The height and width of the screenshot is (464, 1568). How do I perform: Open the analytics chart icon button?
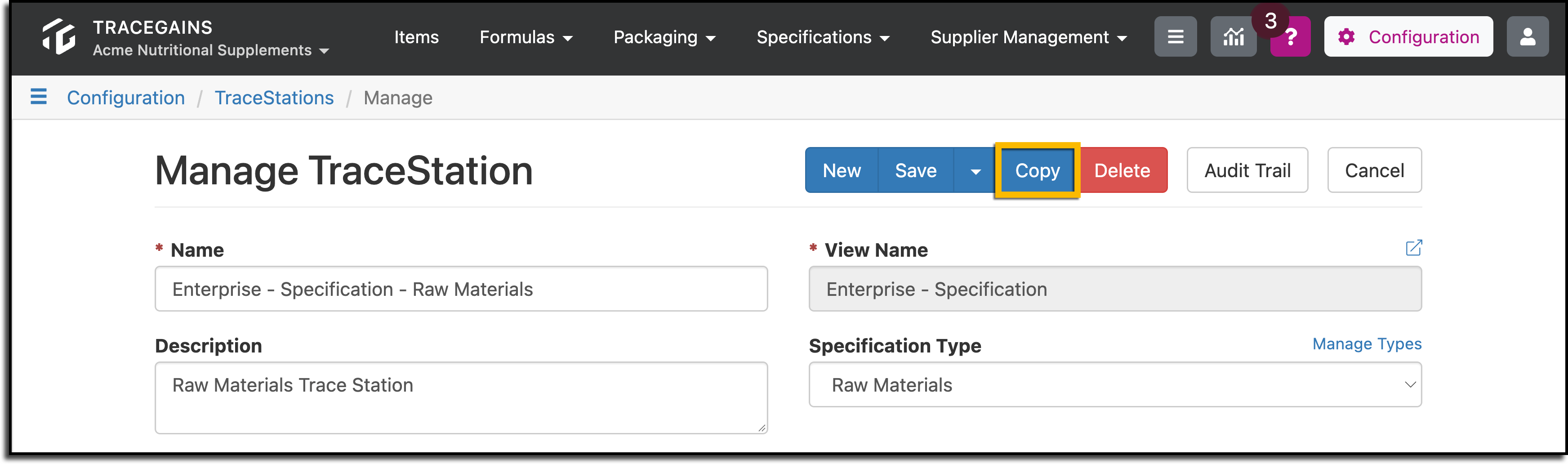pos(1233,36)
